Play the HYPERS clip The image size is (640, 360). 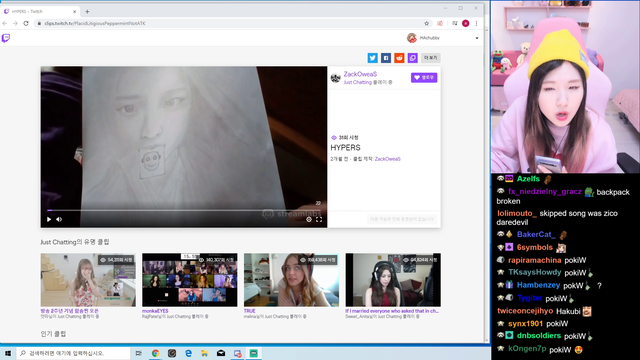click(x=49, y=219)
